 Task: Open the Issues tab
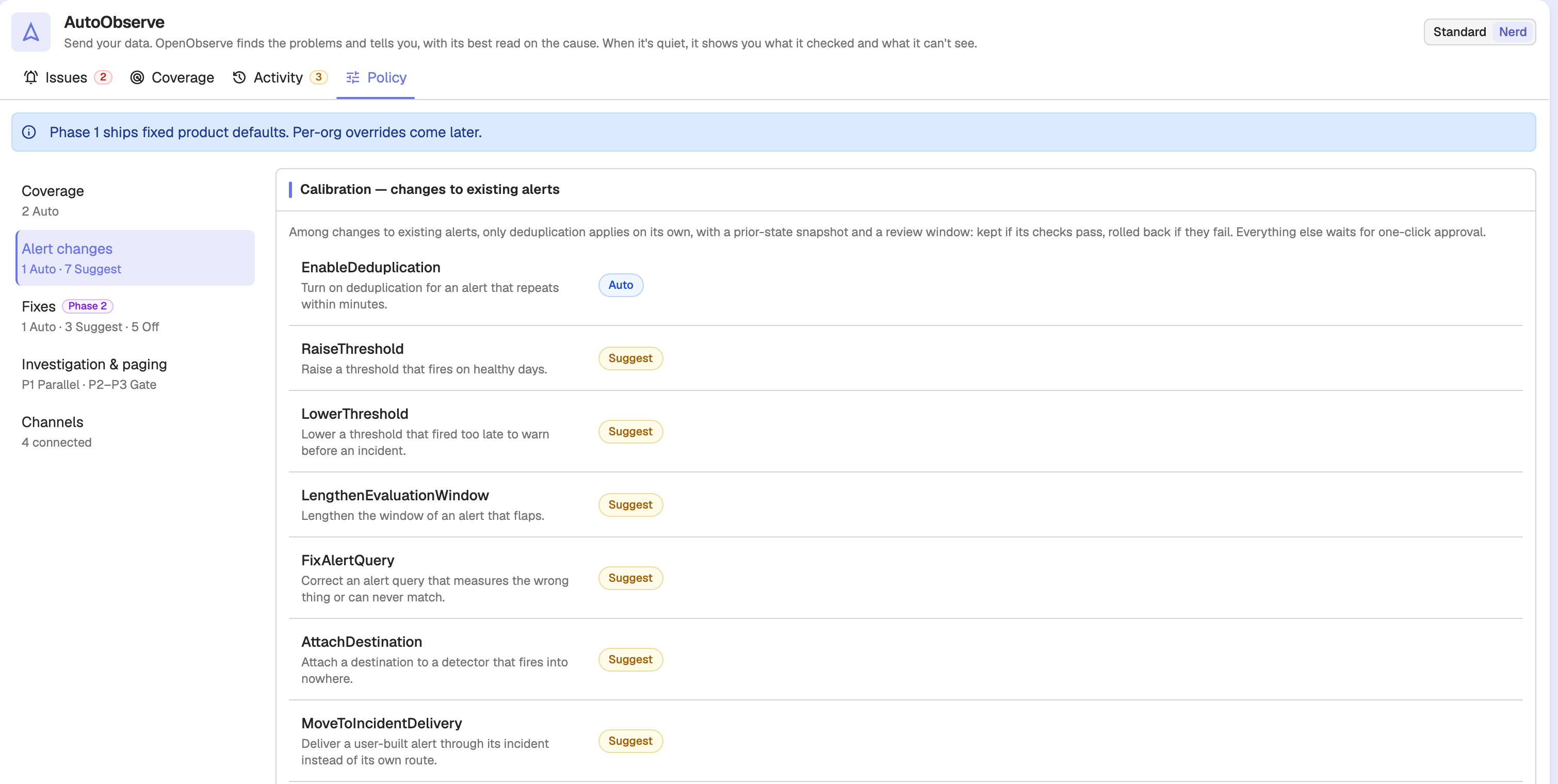point(68,77)
